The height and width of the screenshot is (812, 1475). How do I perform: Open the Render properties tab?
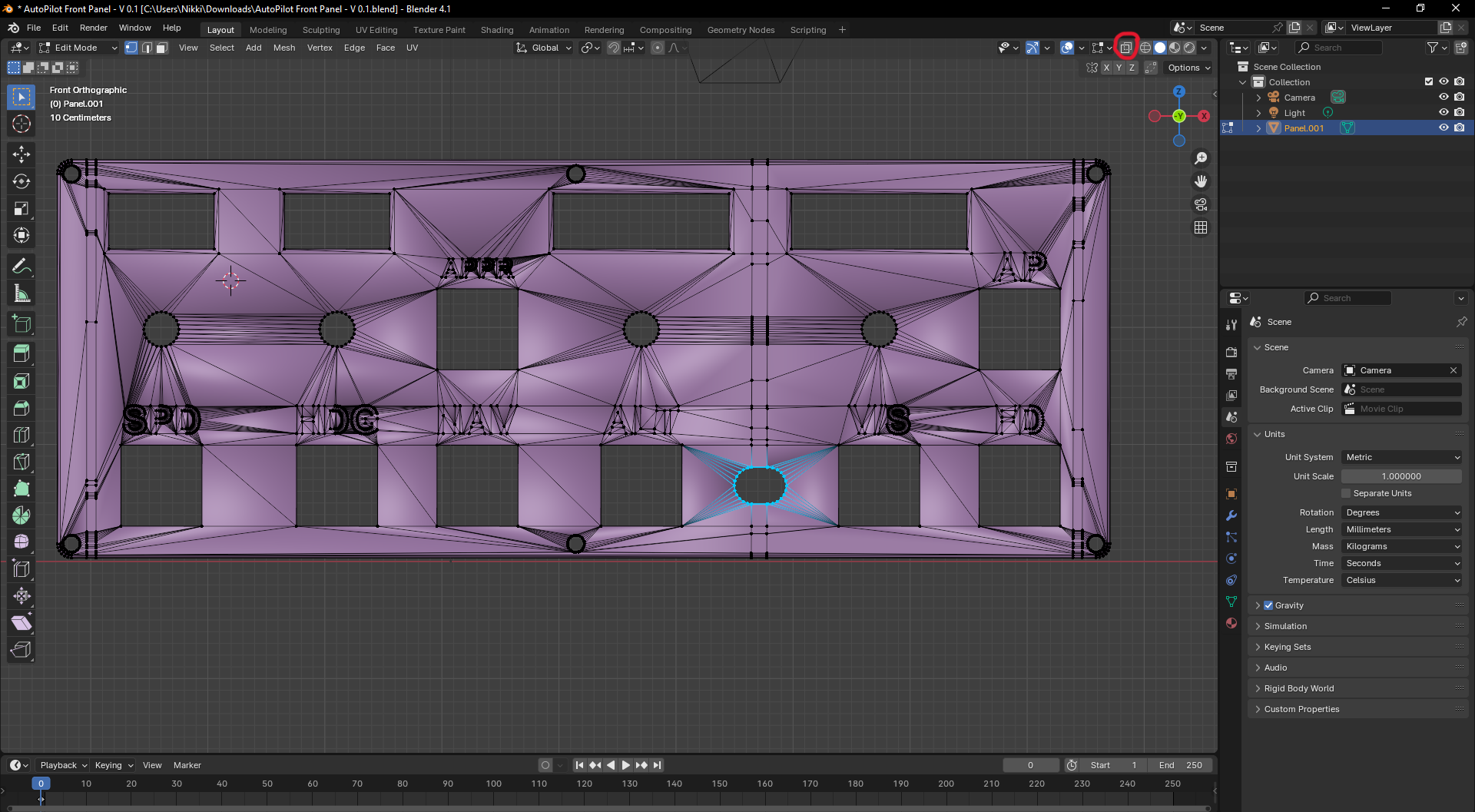point(1231,352)
